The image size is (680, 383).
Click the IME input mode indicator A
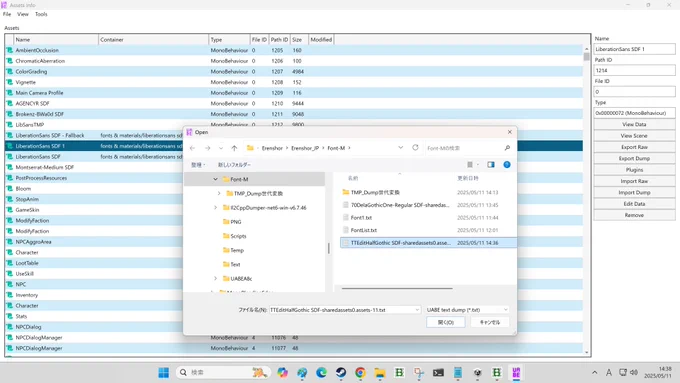point(609,373)
